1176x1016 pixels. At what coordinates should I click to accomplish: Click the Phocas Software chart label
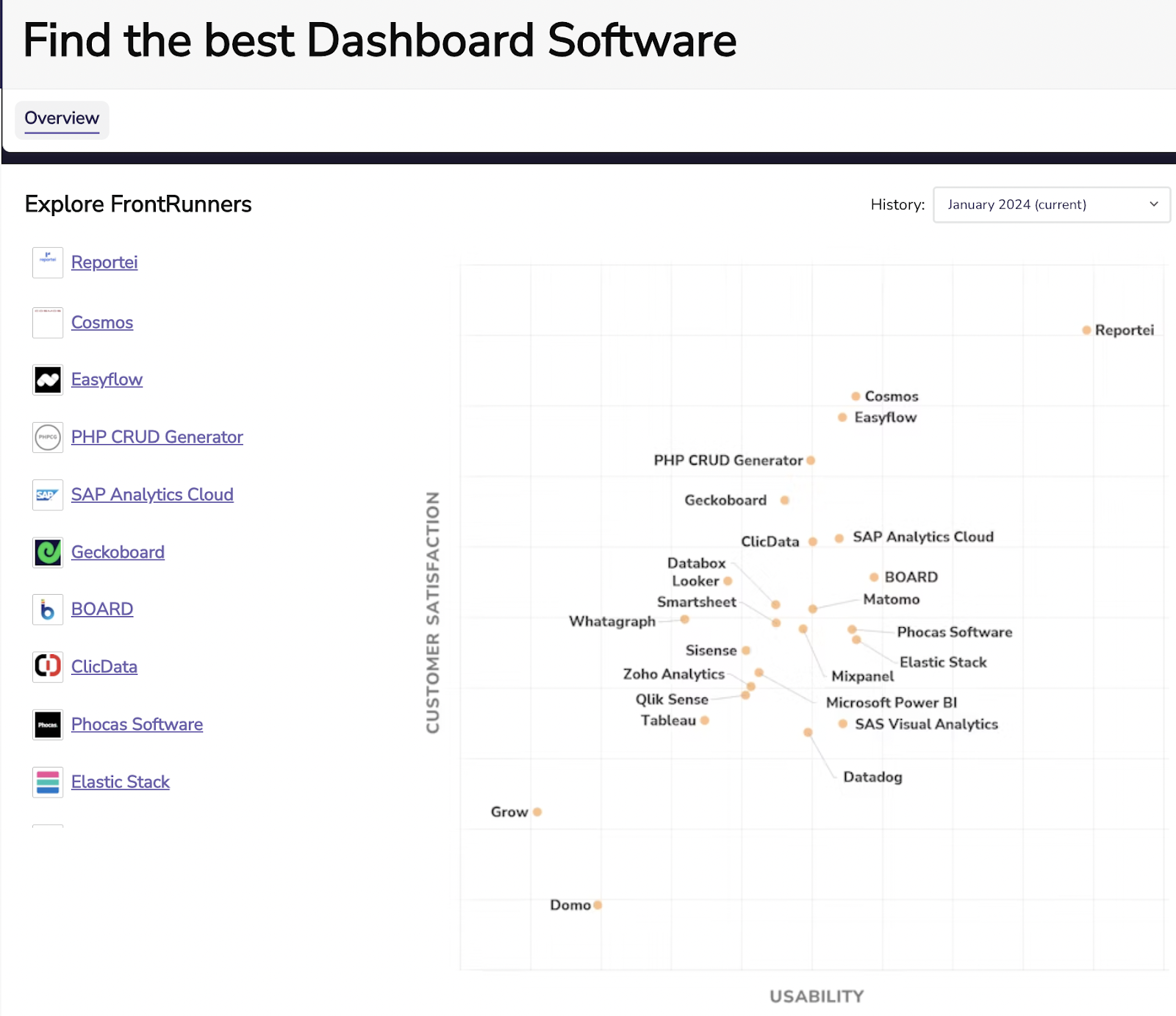955,632
